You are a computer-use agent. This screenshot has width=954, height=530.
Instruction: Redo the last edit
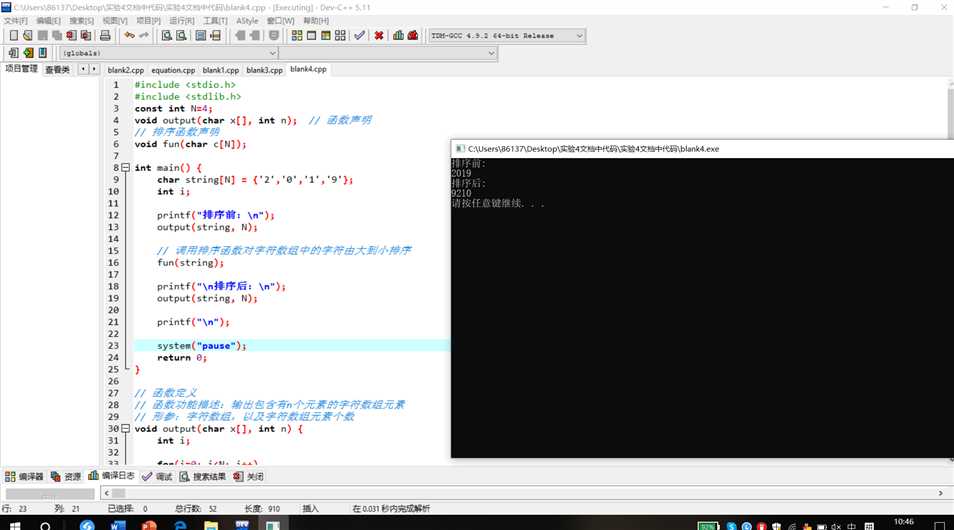[x=144, y=36]
